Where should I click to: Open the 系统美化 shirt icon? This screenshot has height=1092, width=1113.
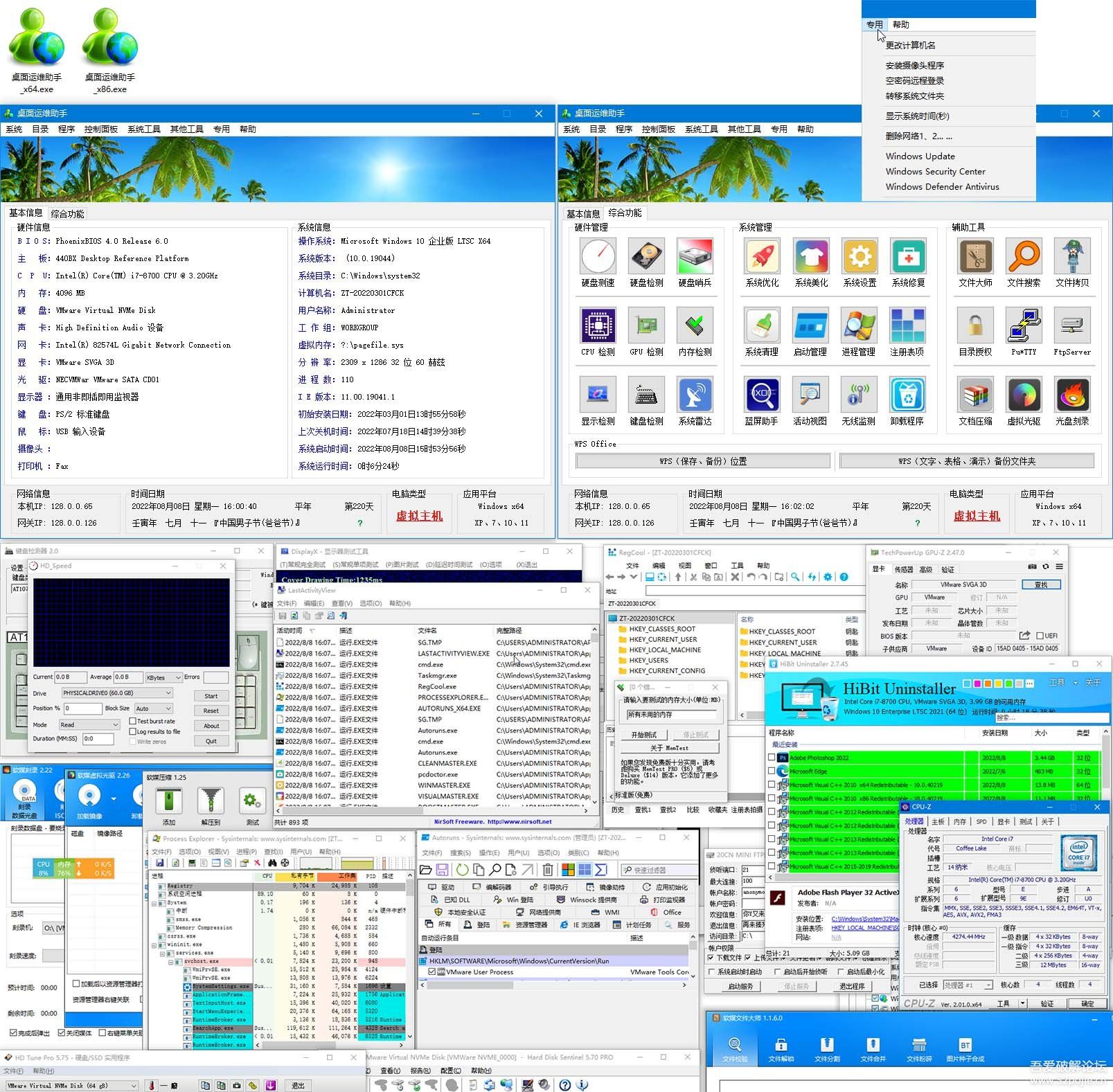coord(811,257)
